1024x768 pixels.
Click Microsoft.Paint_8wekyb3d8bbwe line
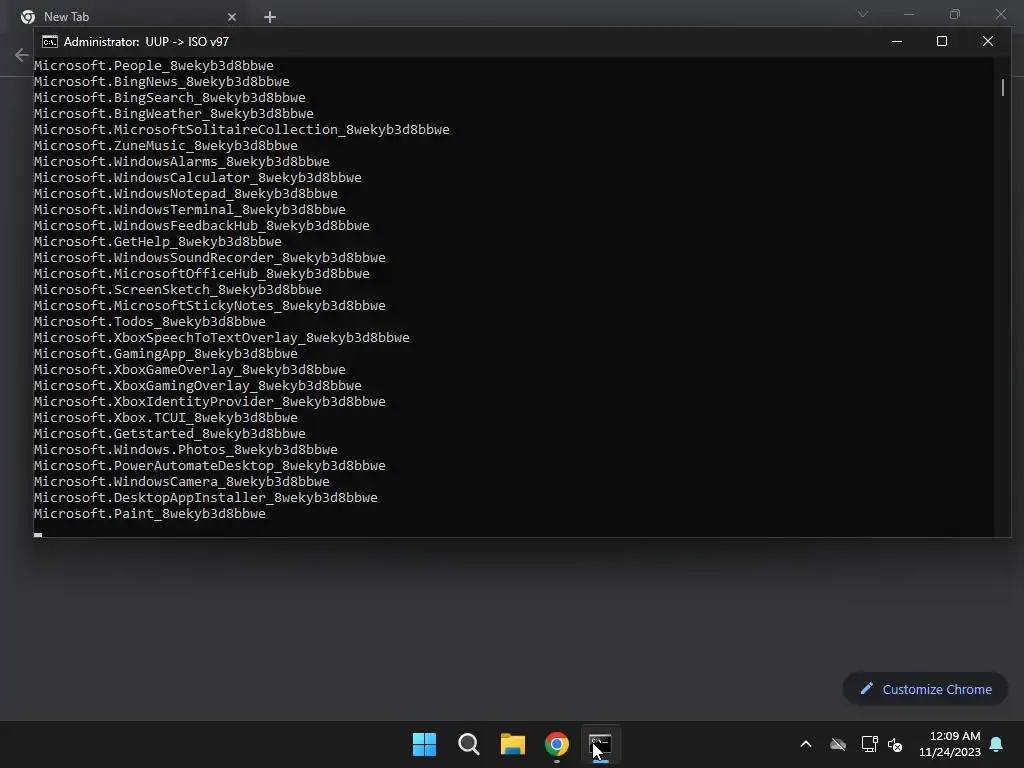tap(150, 513)
